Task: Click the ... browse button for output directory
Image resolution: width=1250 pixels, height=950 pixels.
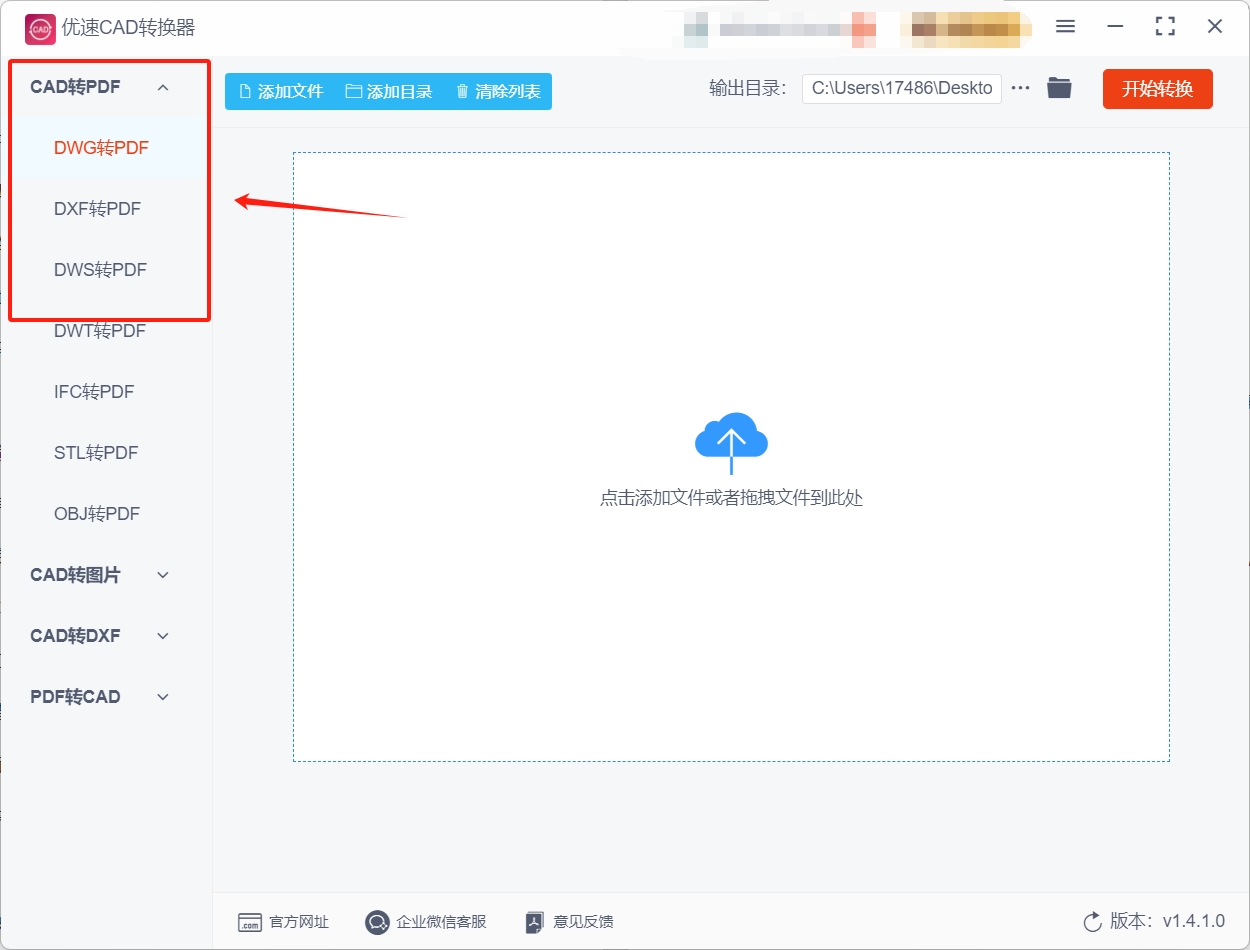Action: (1020, 88)
